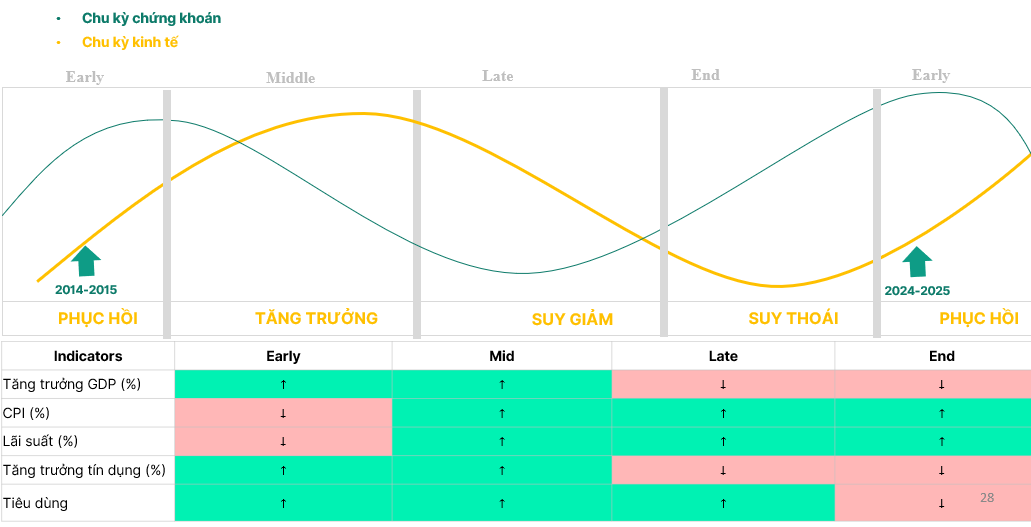The height and width of the screenshot is (527, 1031).
Task: Click the CPI down arrow in the Early column
Action: 283,413
